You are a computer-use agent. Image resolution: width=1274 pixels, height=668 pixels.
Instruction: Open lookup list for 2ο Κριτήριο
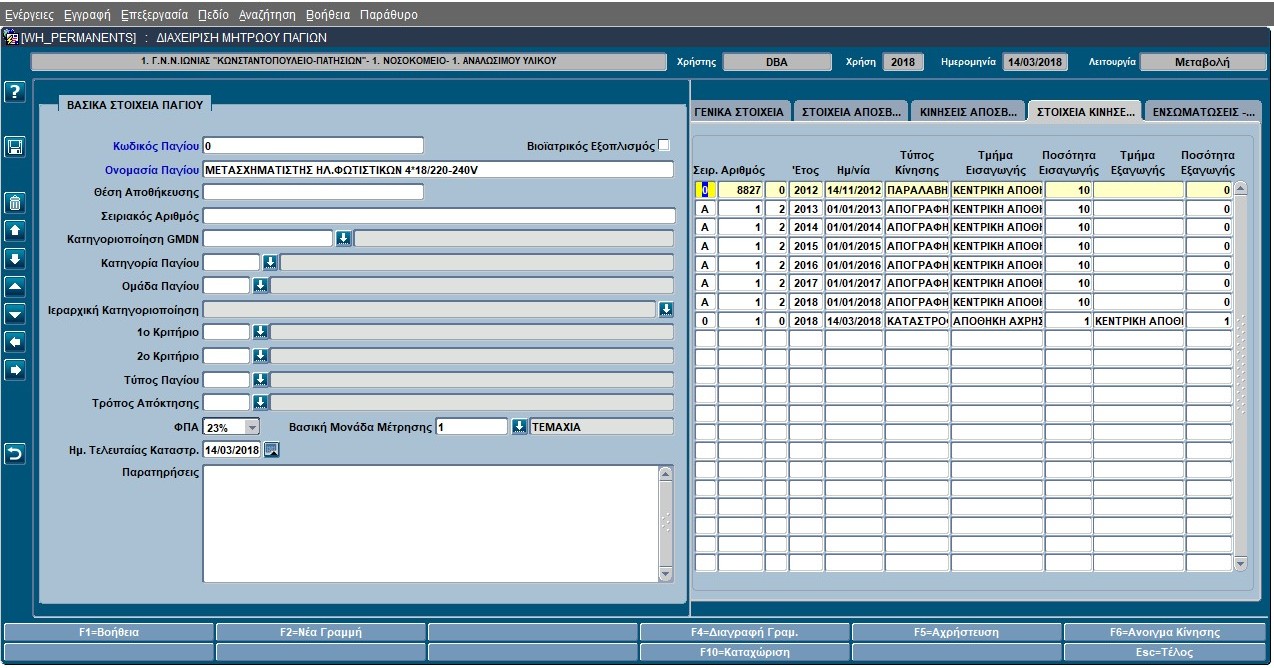(260, 355)
